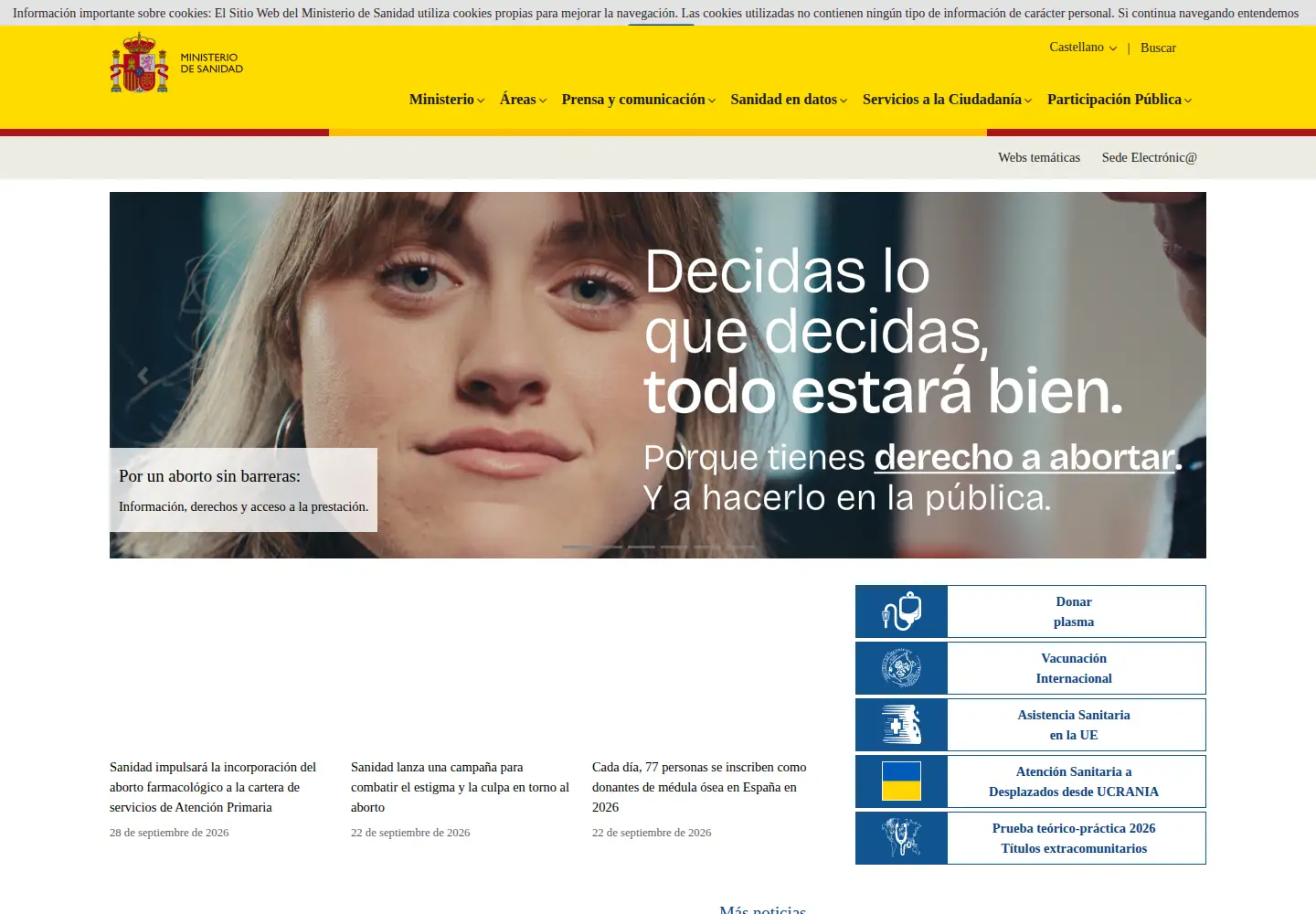This screenshot has width=1316, height=914.
Task: Open the Participación Pública menu
Action: pyautogui.click(x=1120, y=100)
